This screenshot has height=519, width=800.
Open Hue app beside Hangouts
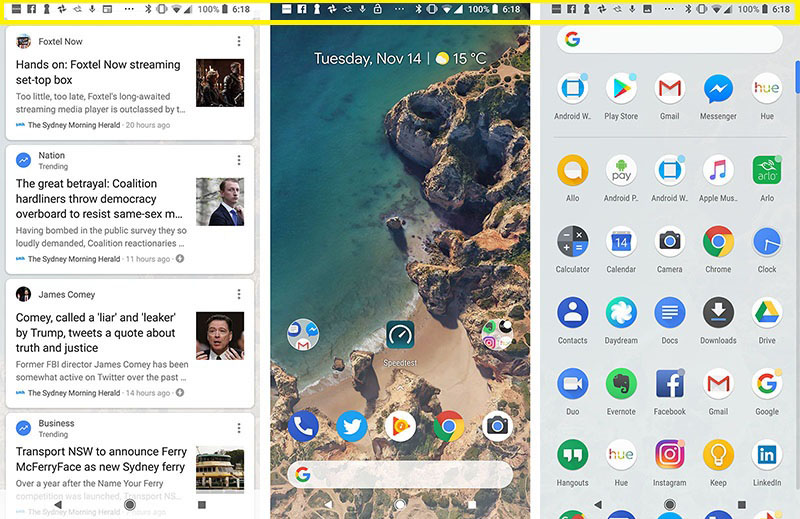coord(621,455)
